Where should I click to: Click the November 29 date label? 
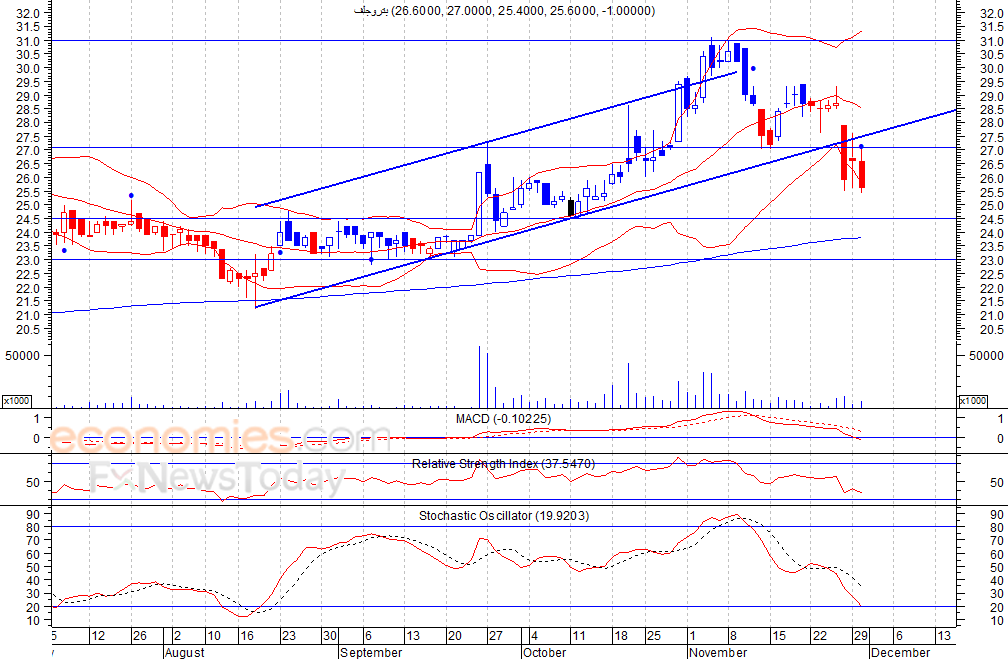pos(861,636)
